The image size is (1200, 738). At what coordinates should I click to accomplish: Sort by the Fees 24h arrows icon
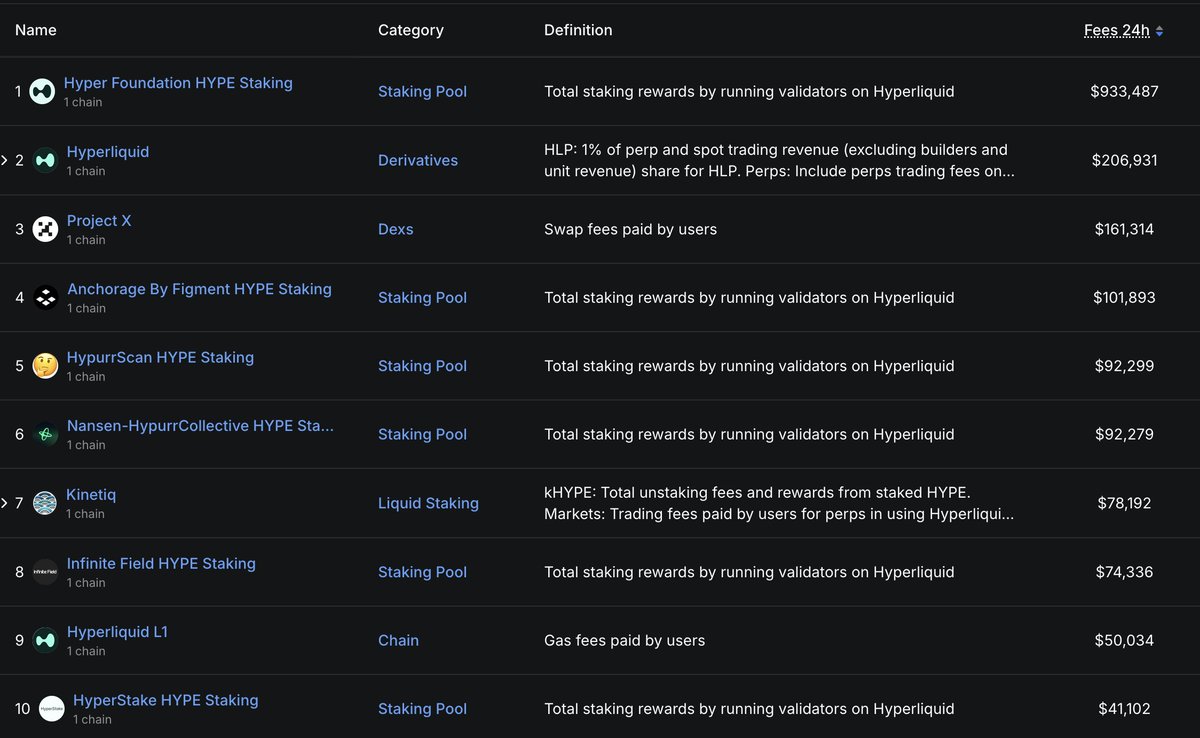pyautogui.click(x=1159, y=31)
